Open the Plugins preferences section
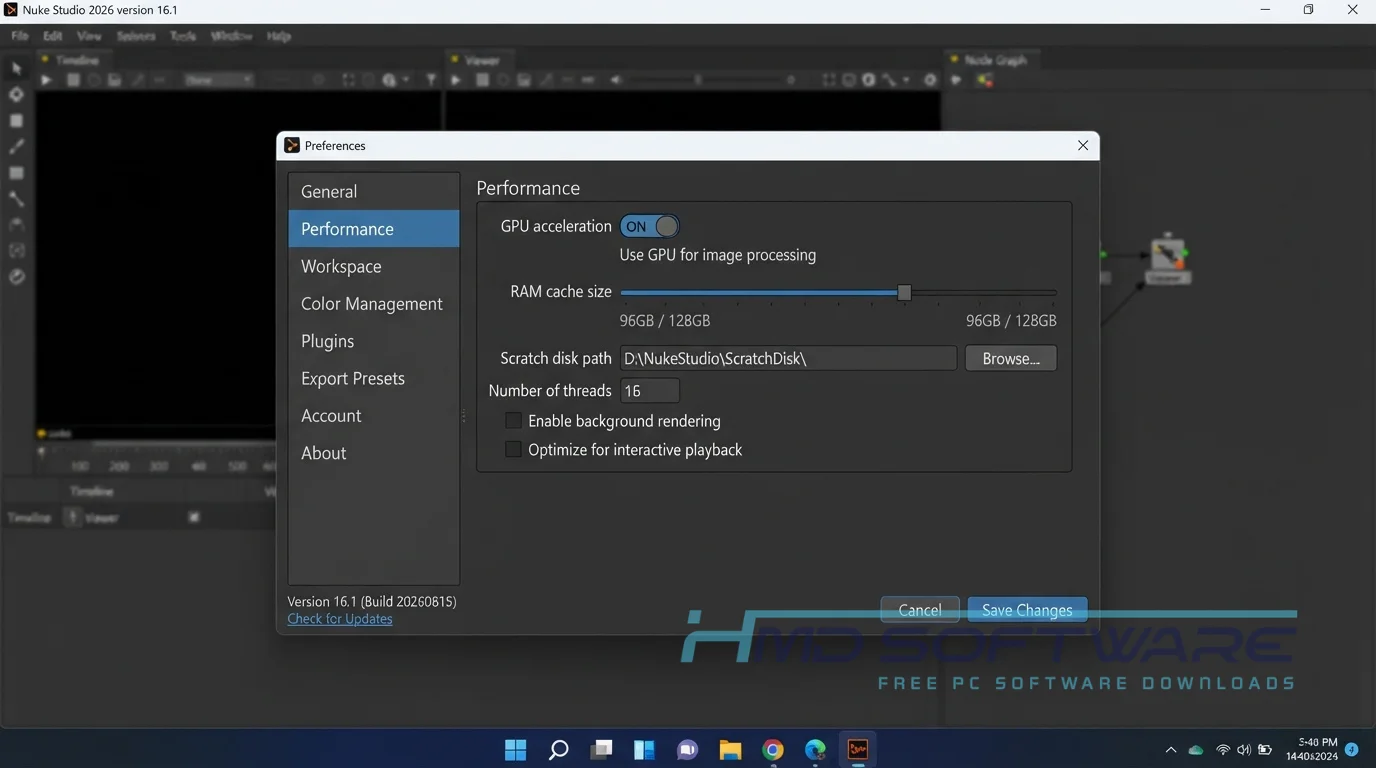The width and height of the screenshot is (1376, 768). [374, 341]
